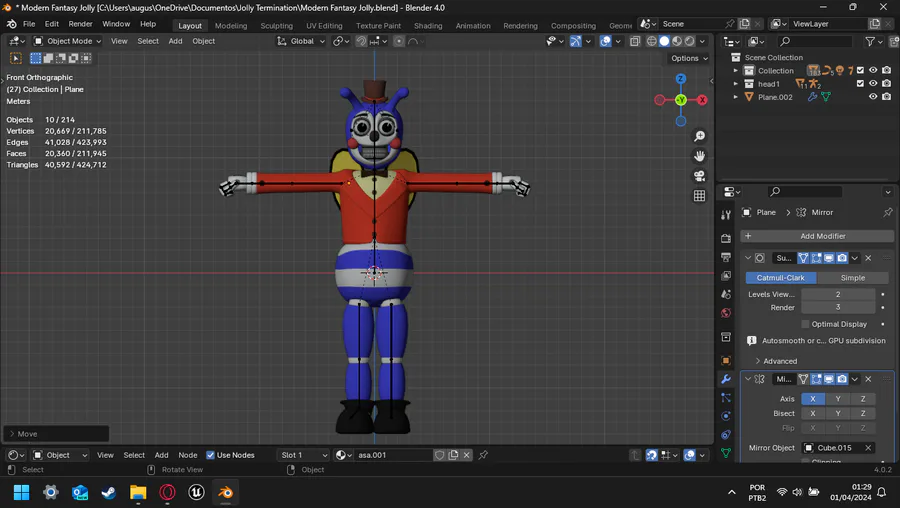Click the viewport zoom magnifier icon
The width and height of the screenshot is (900, 508).
click(700, 136)
